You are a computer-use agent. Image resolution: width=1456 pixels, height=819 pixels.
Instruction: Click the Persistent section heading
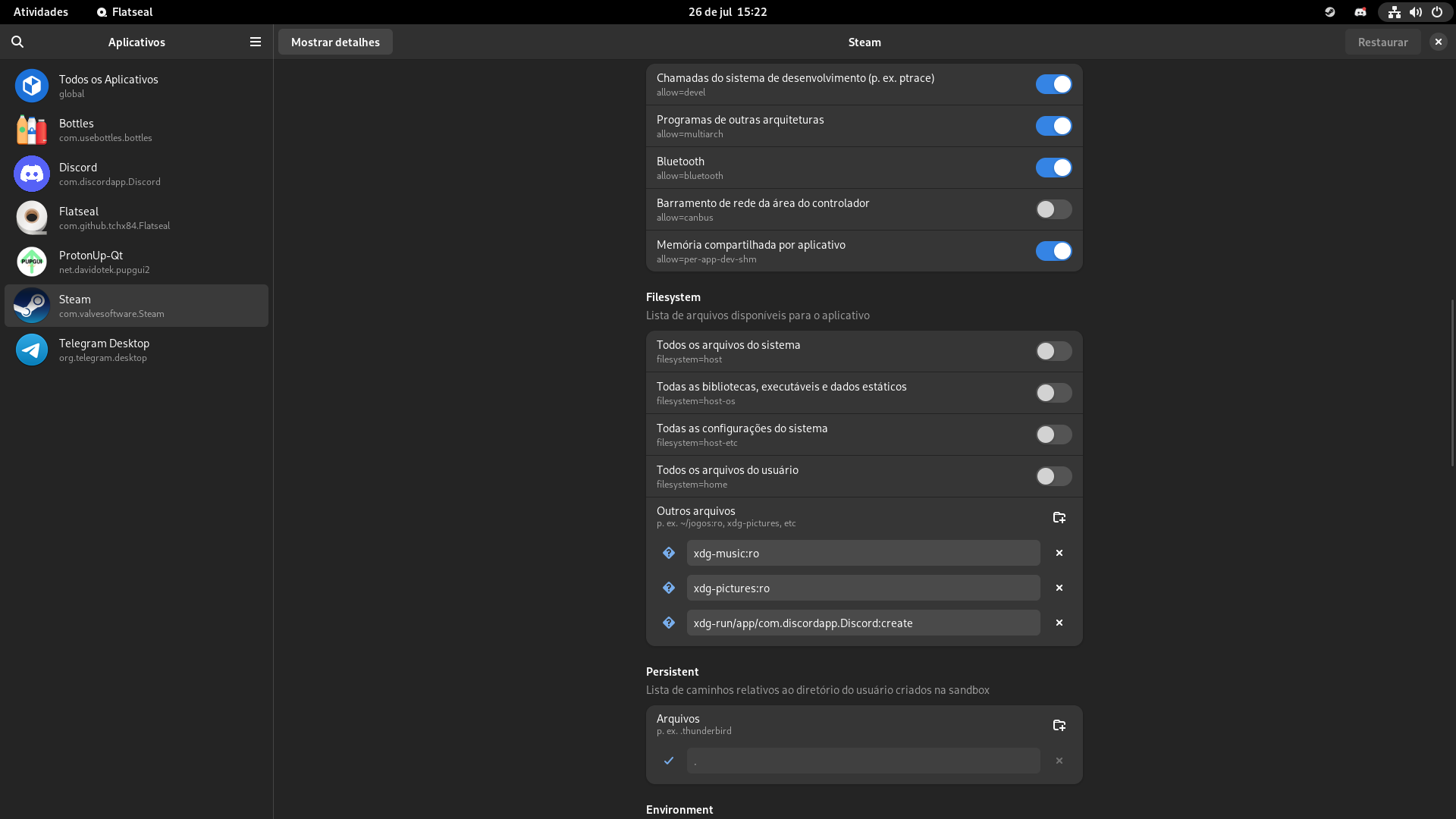pos(673,672)
